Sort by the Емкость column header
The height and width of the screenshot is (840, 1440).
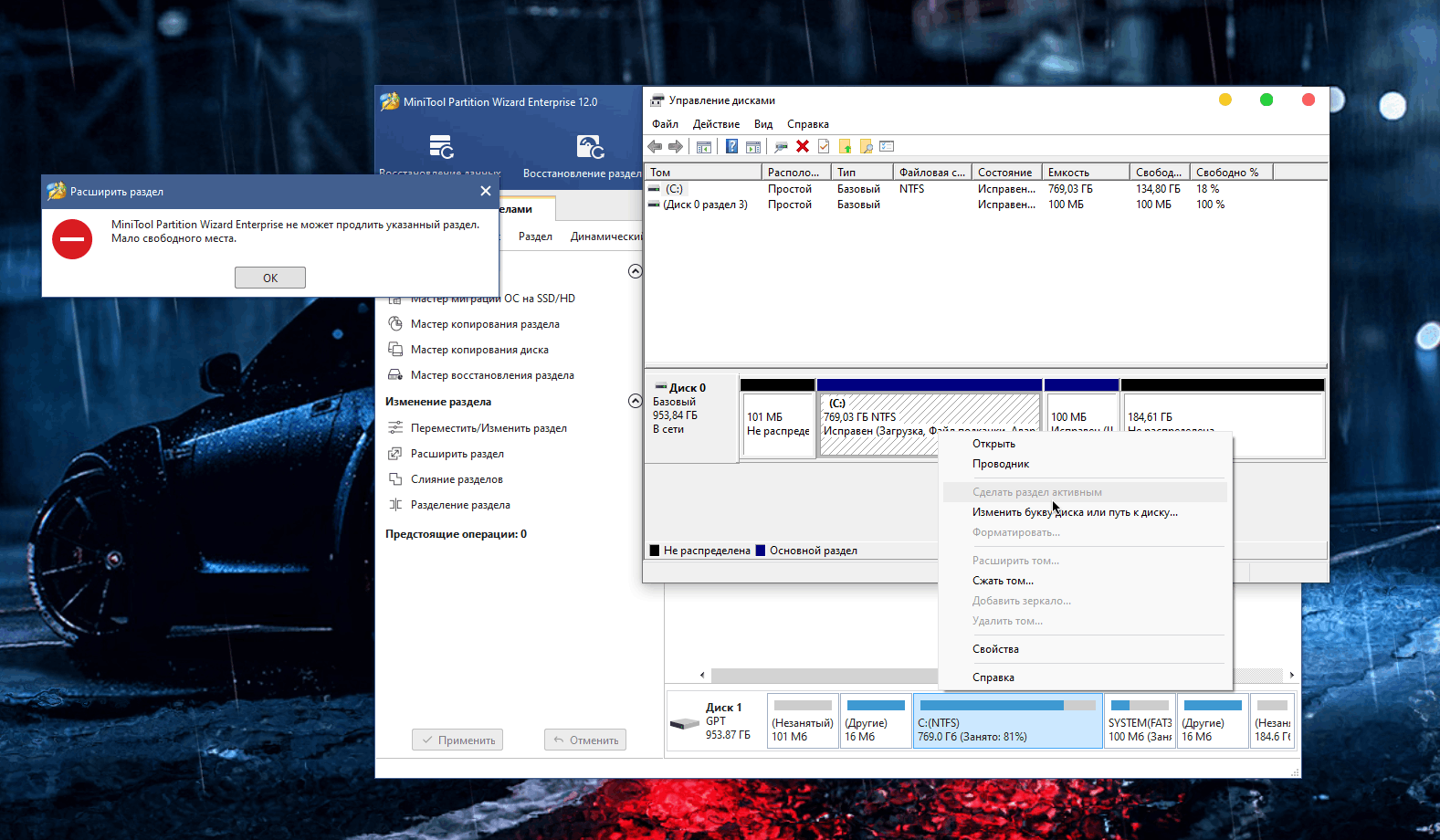tap(1086, 172)
